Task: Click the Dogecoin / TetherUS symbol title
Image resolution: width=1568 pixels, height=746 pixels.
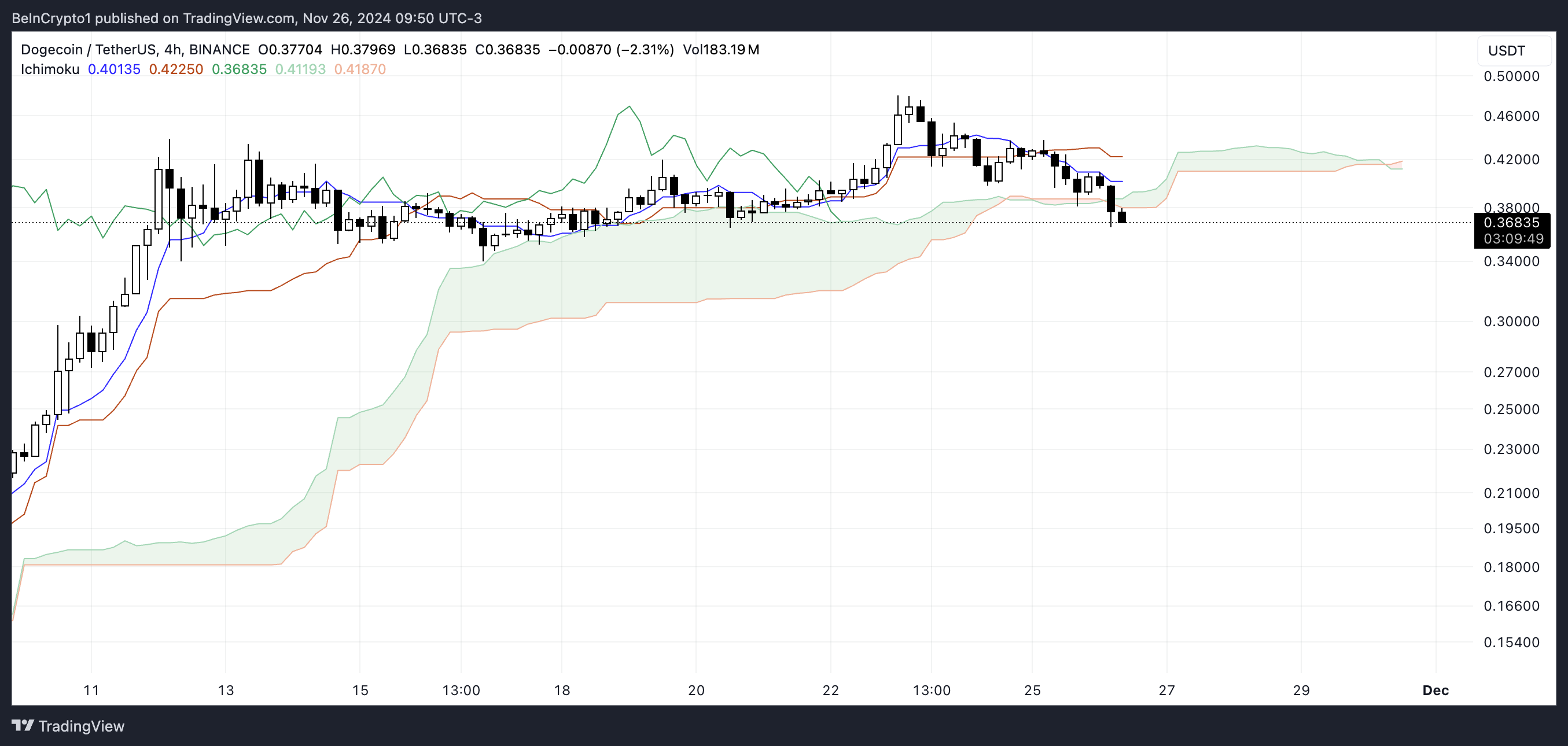Action: 89,49
